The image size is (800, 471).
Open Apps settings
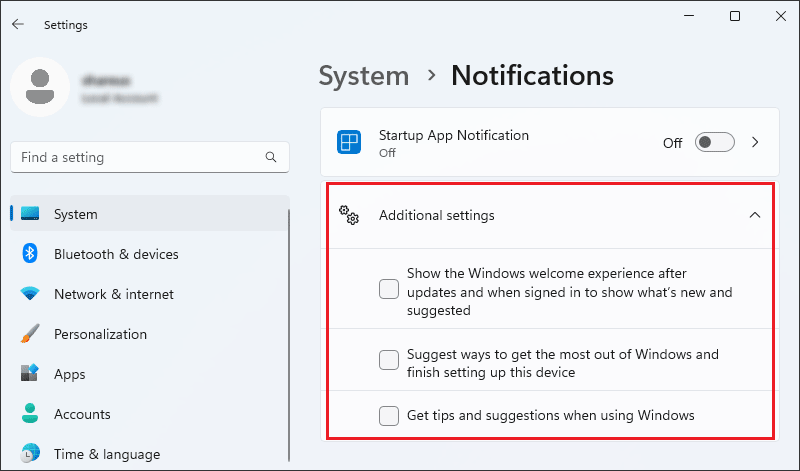coord(149,374)
